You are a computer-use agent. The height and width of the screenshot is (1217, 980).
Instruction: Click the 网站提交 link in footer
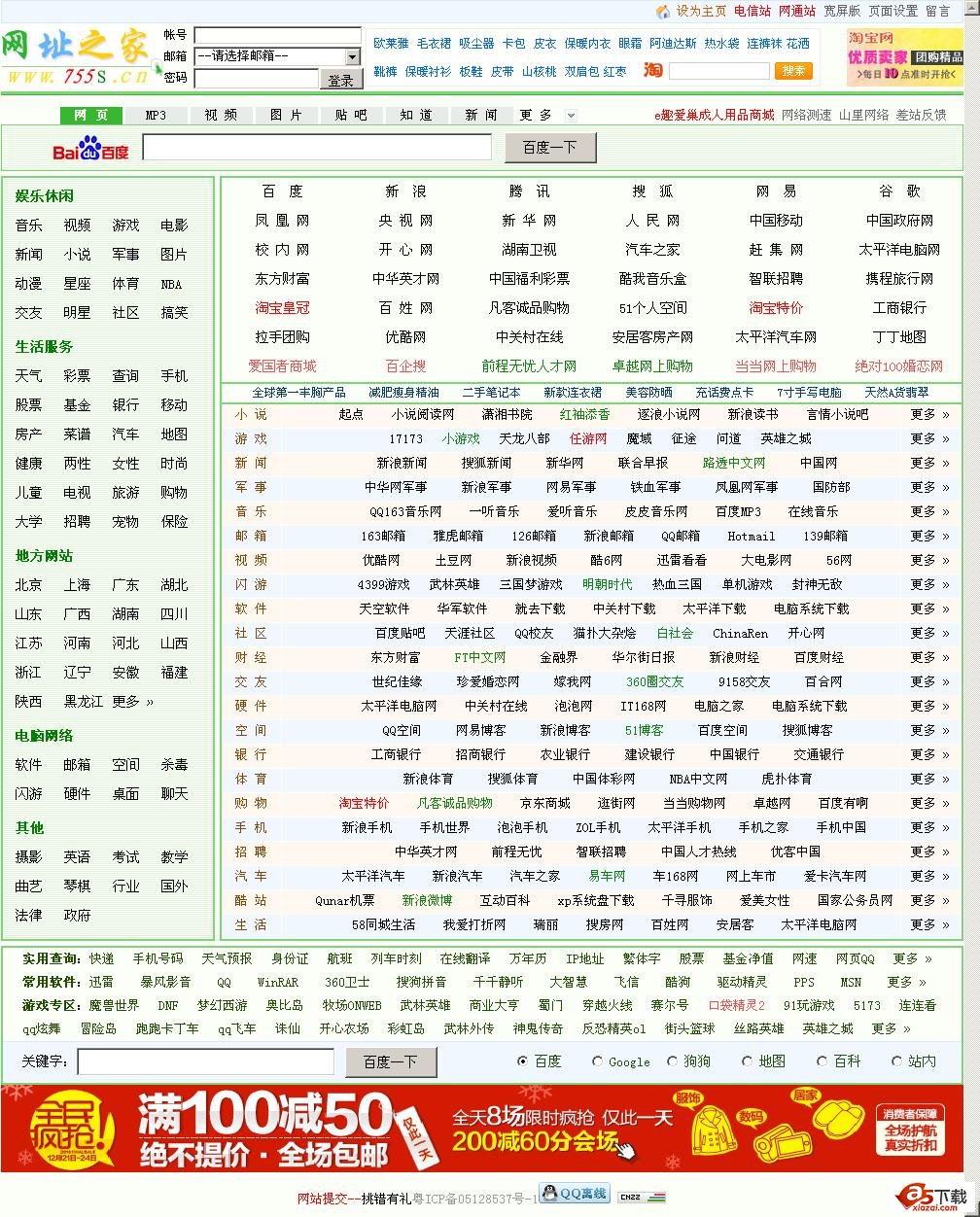(x=322, y=1198)
